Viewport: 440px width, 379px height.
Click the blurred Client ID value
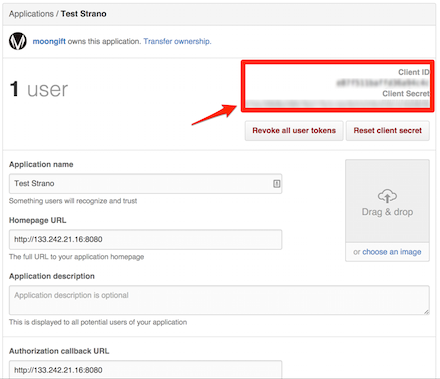[383, 83]
